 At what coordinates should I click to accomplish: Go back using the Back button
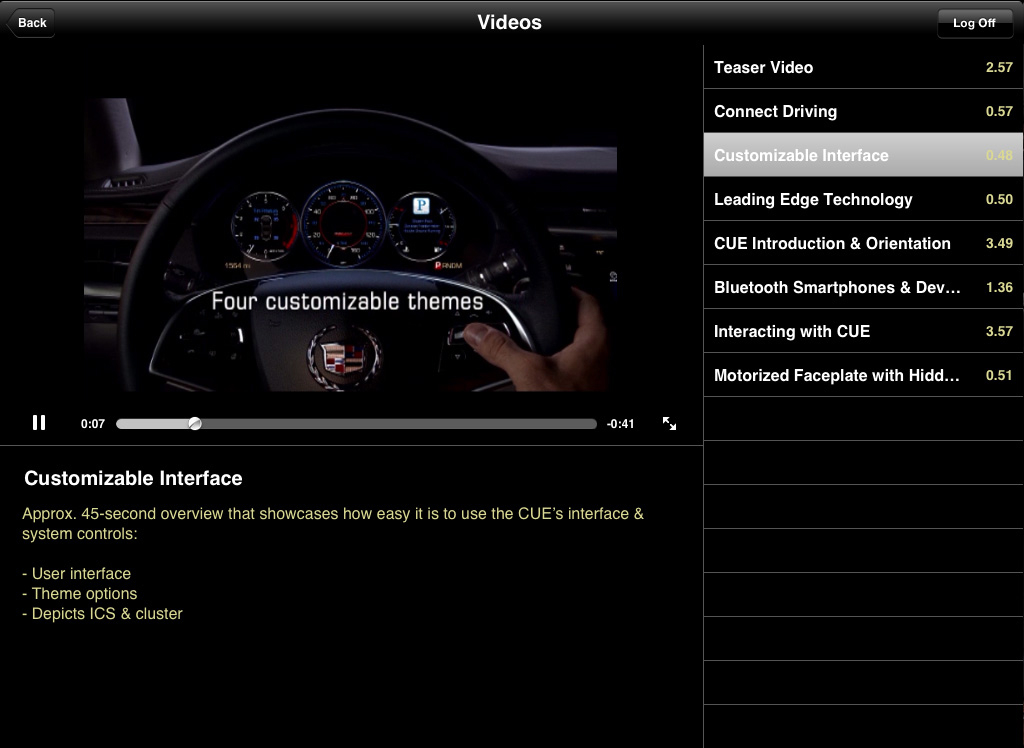(31, 22)
